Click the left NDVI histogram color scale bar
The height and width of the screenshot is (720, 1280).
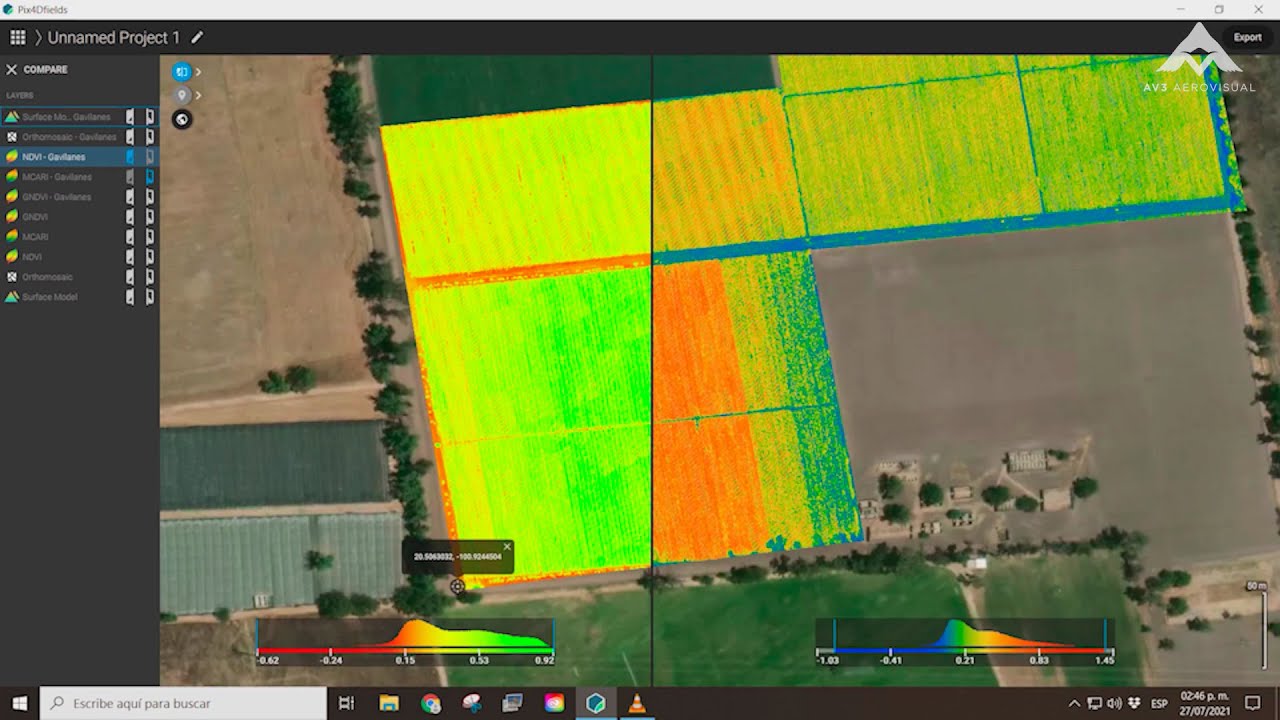coord(405,650)
